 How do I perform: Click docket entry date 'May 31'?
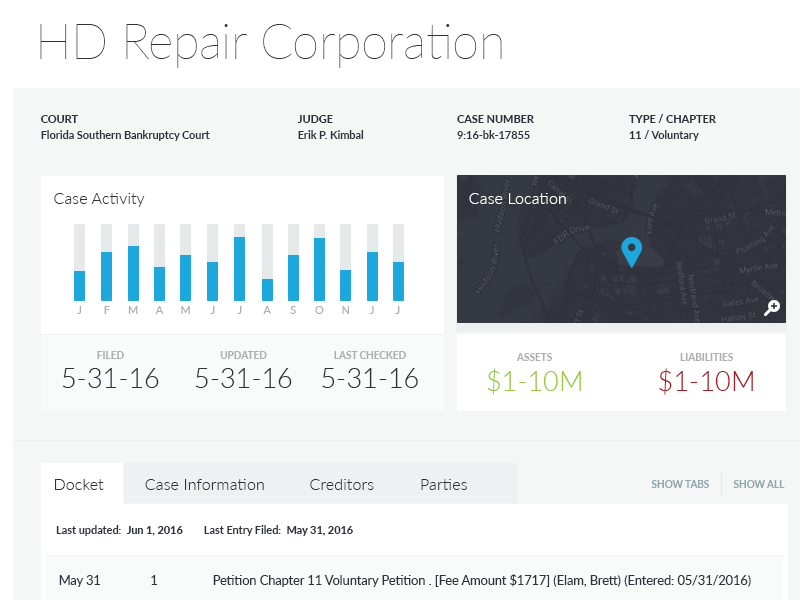(x=80, y=580)
